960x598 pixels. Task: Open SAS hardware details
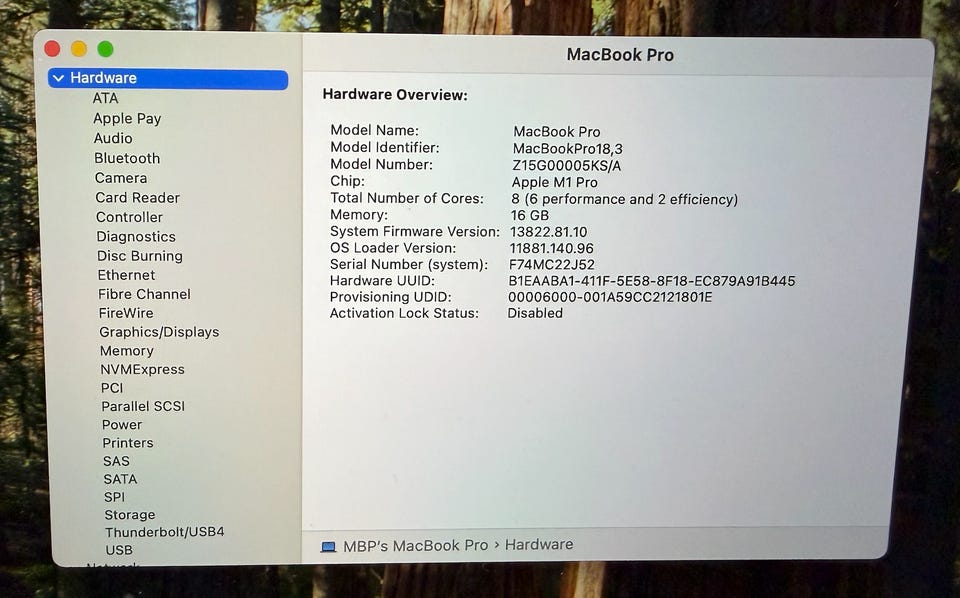click(116, 462)
